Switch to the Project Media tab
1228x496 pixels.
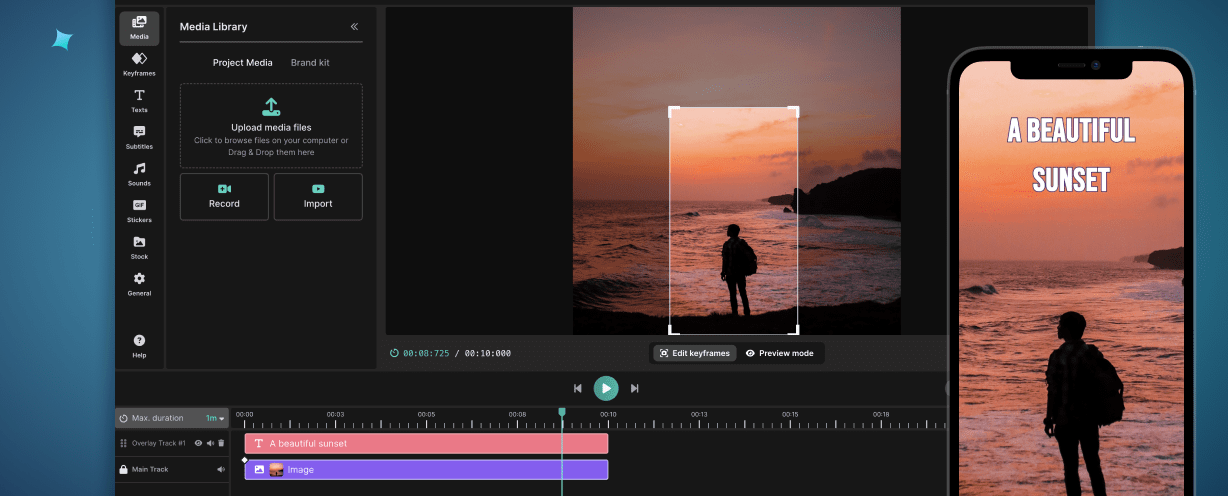[243, 63]
